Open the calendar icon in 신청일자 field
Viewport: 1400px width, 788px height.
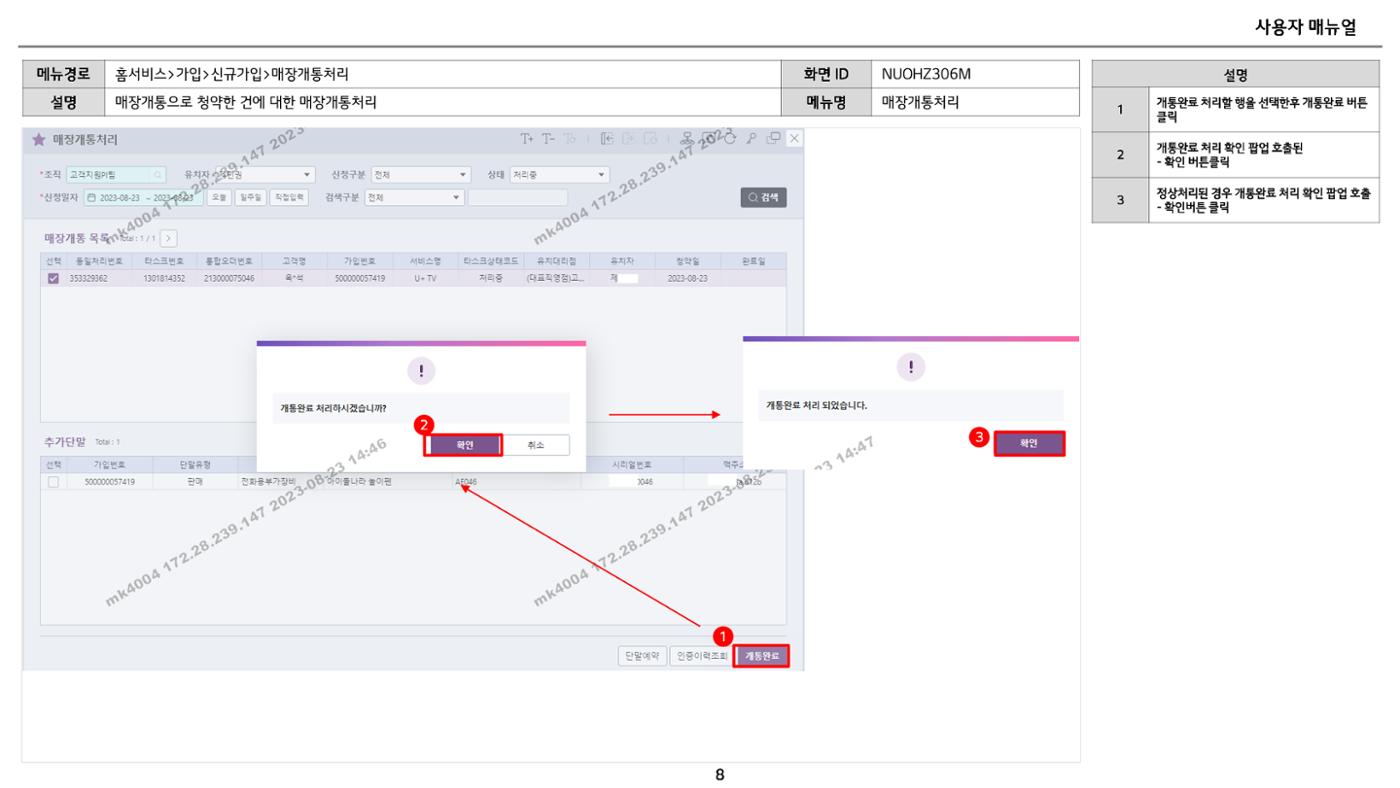(92, 197)
